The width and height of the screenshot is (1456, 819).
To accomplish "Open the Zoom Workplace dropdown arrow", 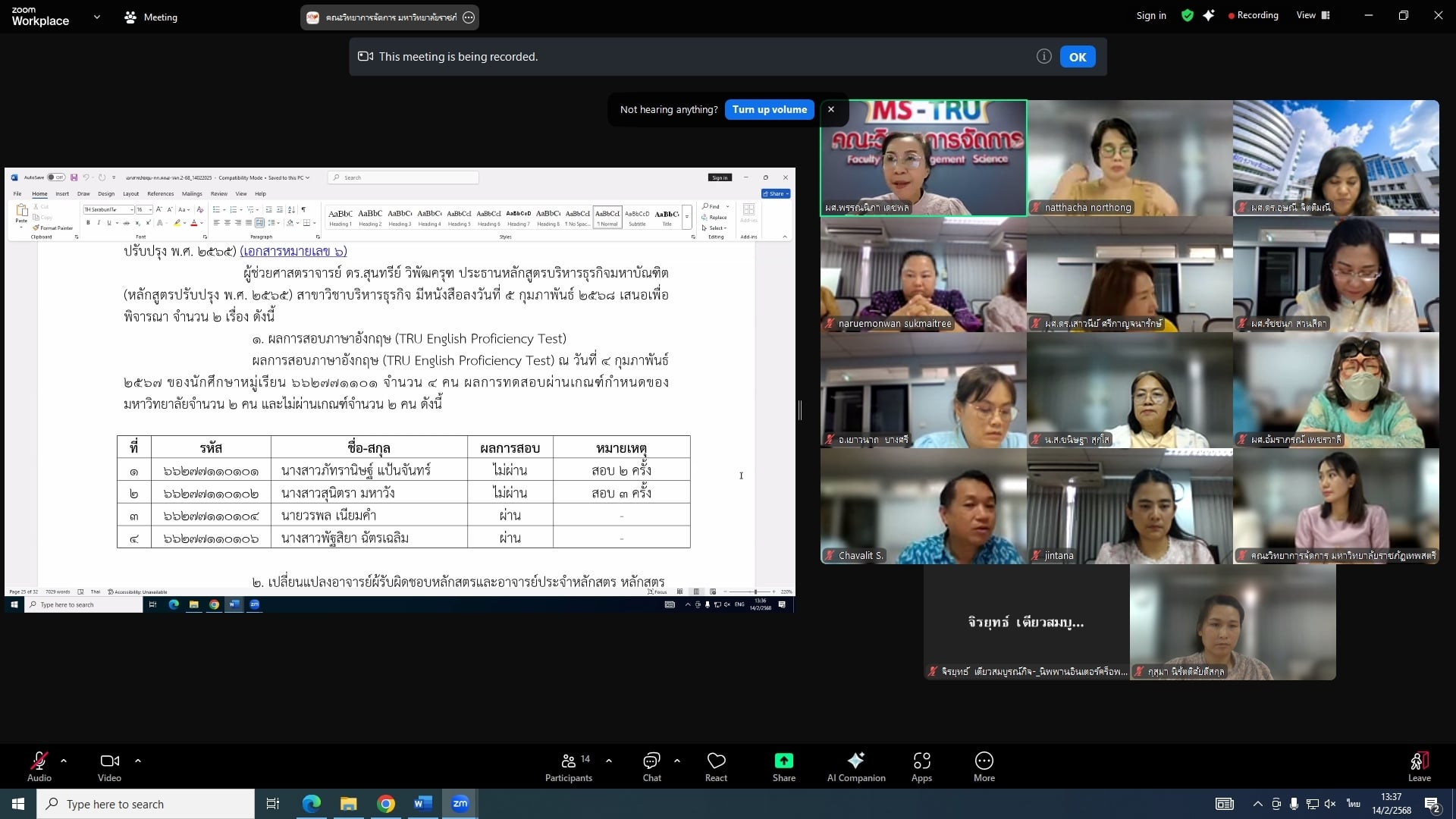I will 96,17.
